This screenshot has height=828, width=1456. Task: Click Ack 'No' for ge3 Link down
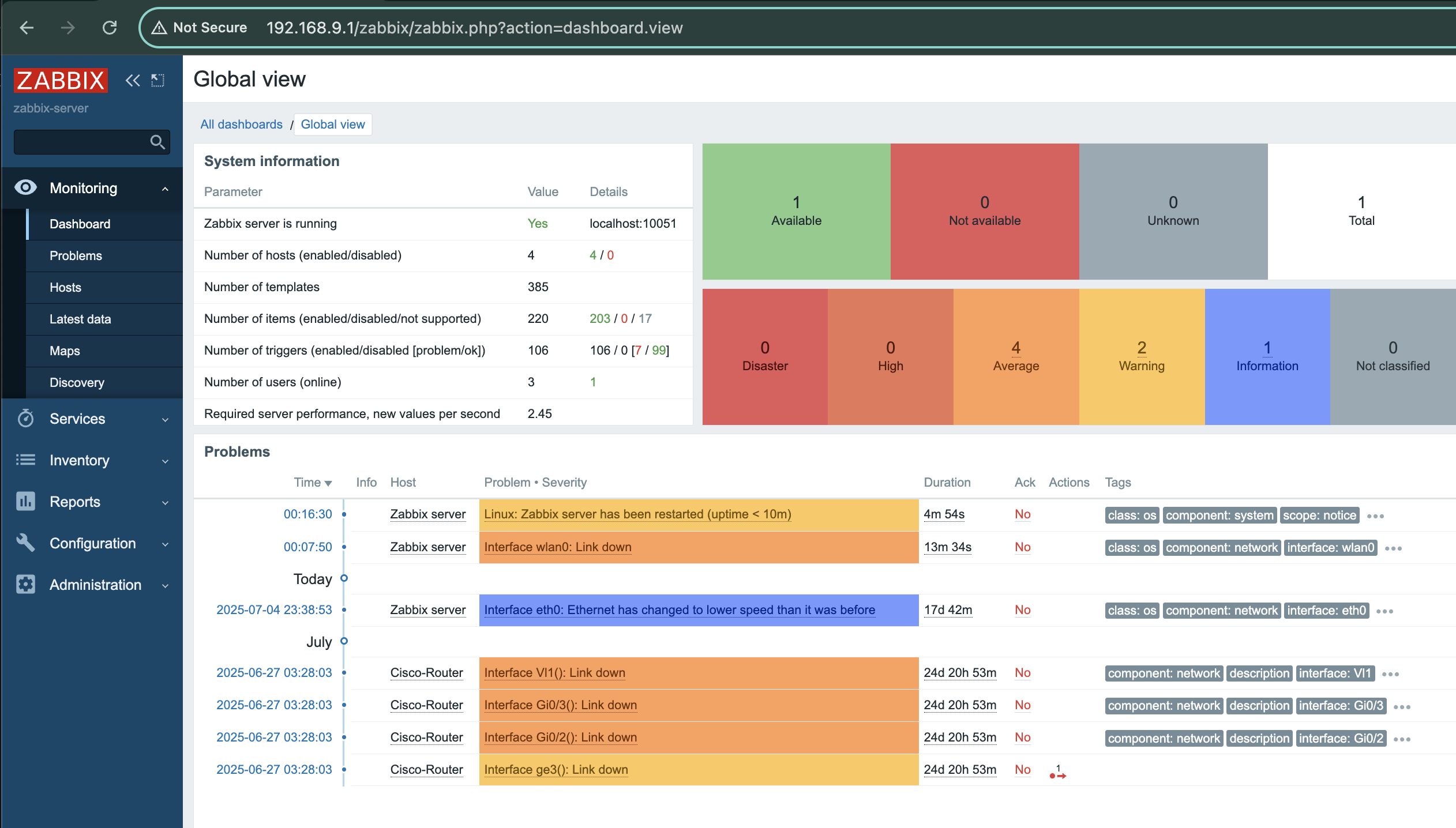pos(1022,769)
